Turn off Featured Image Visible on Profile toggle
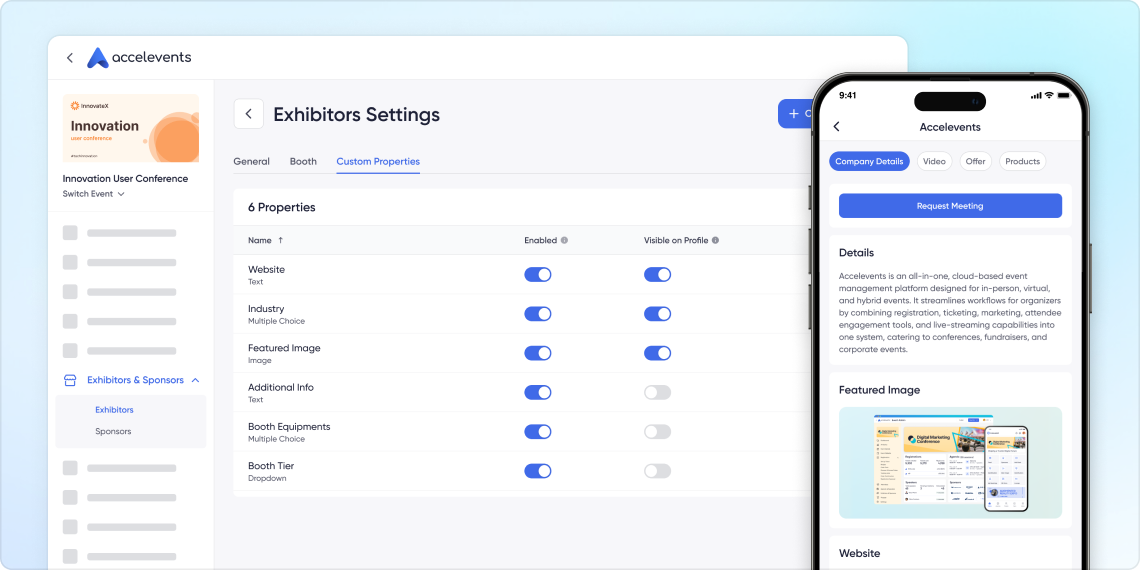This screenshot has width=1140, height=570. [x=657, y=353]
